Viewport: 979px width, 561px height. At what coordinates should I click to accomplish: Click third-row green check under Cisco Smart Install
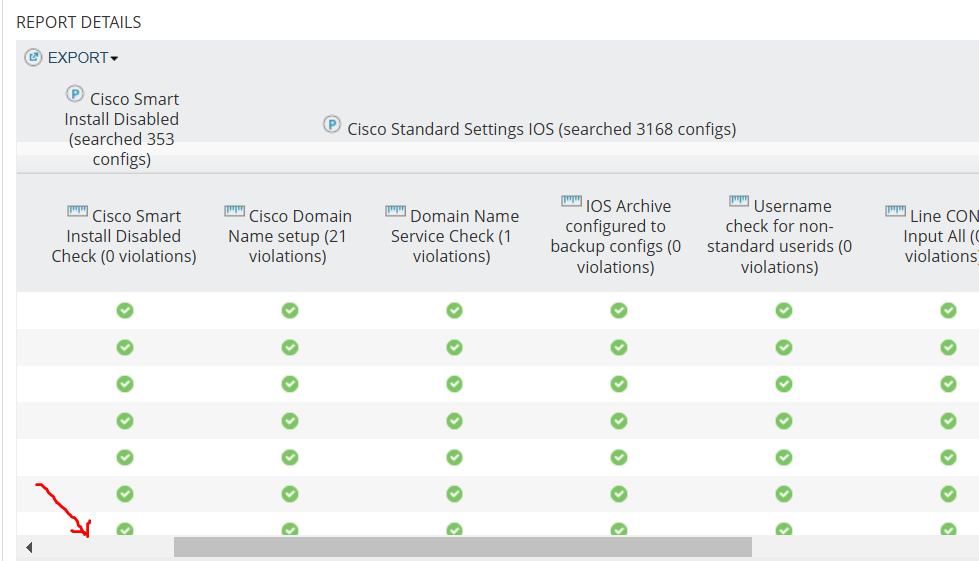coord(125,384)
